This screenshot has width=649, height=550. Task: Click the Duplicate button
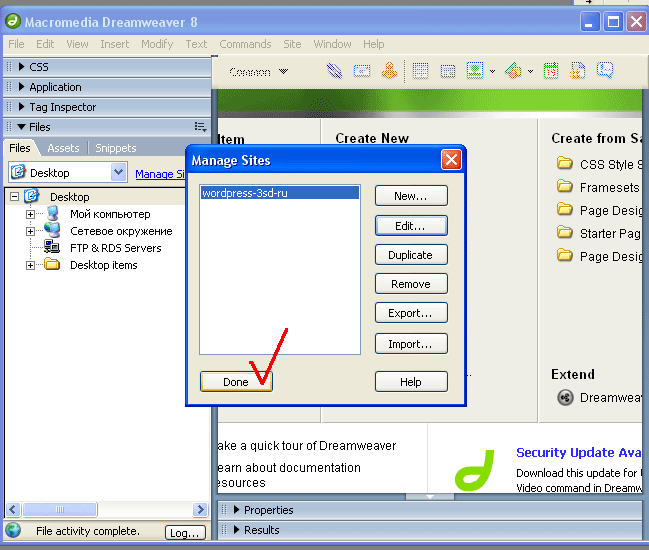pos(411,255)
